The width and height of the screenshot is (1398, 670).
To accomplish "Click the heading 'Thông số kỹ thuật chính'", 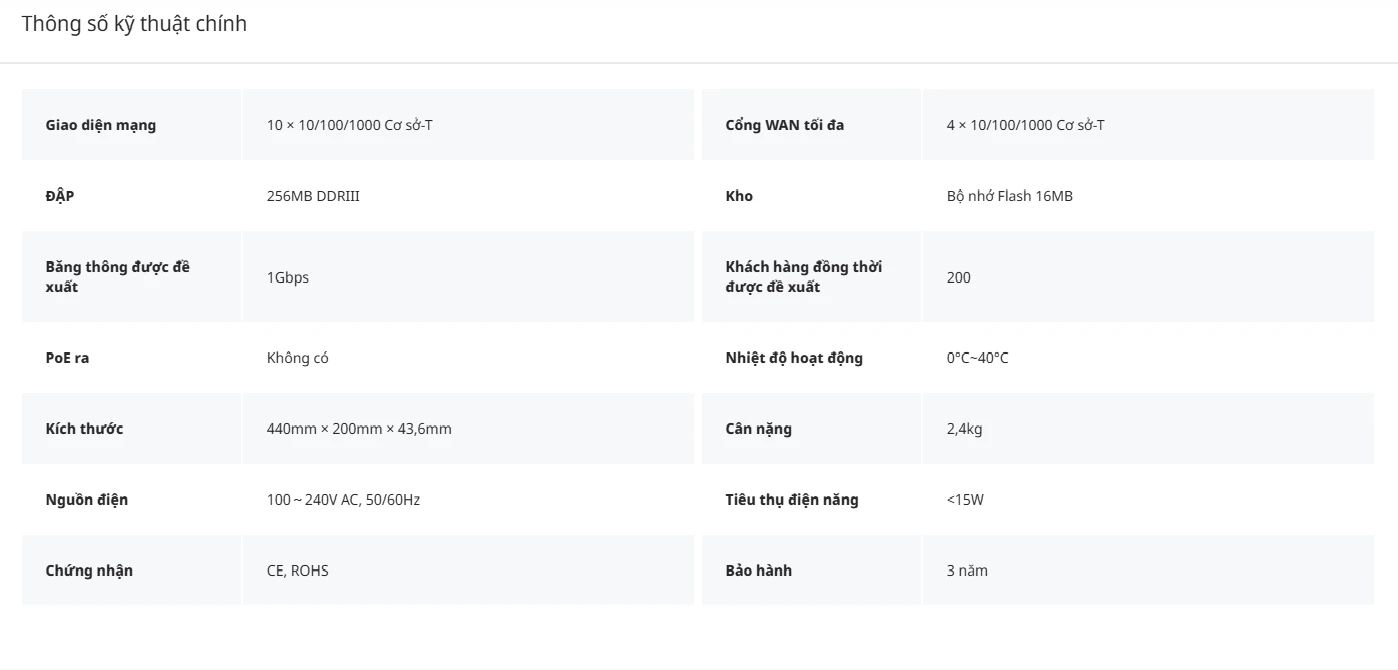I will (134, 24).
